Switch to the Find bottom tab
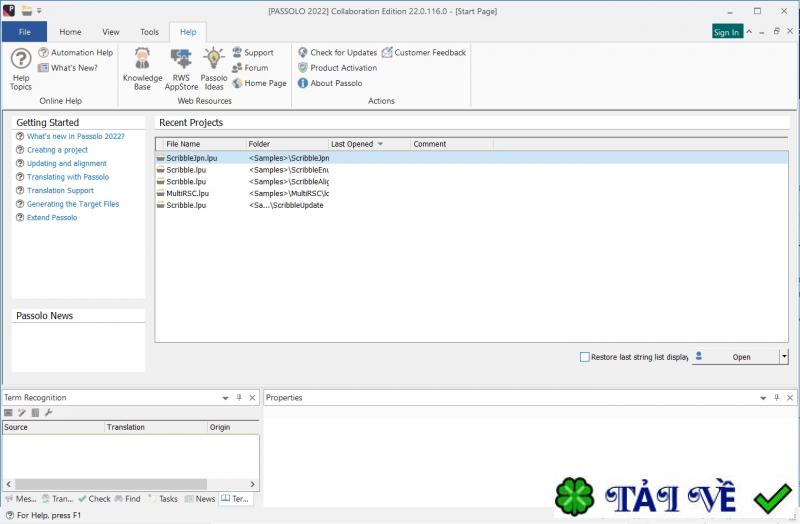The width and height of the screenshot is (800, 524). point(128,499)
